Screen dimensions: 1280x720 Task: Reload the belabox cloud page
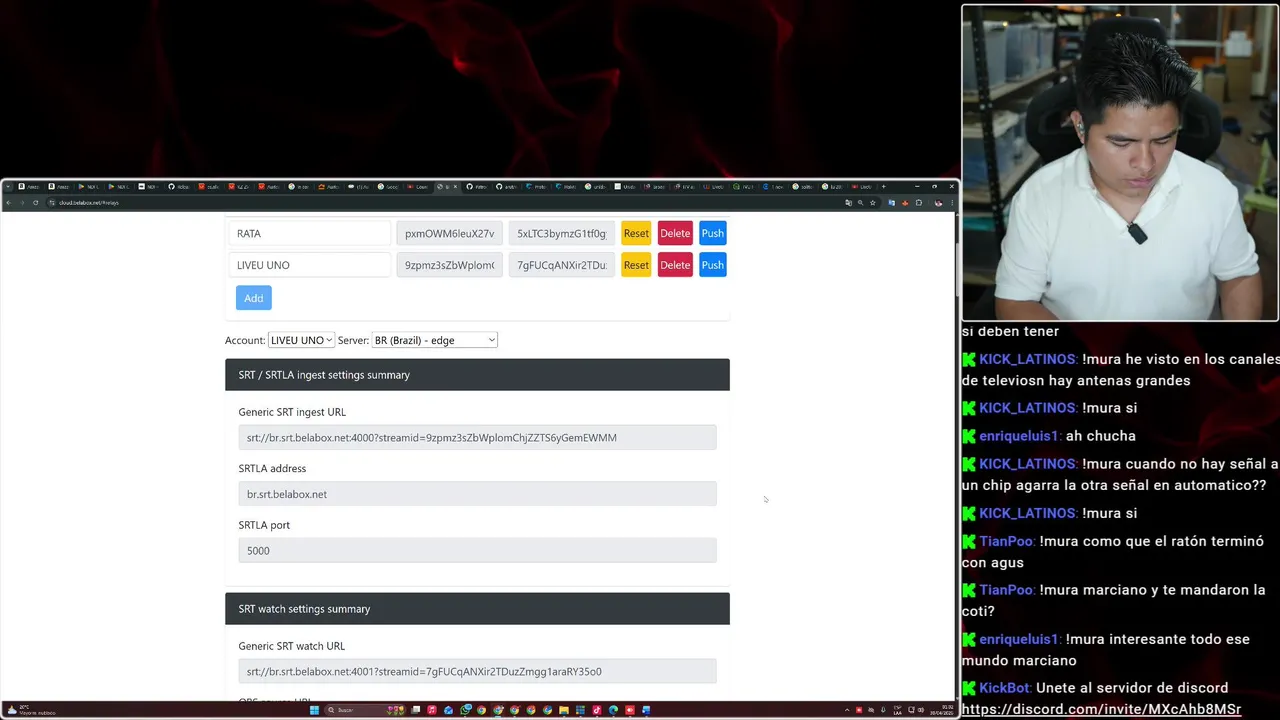pos(35,203)
